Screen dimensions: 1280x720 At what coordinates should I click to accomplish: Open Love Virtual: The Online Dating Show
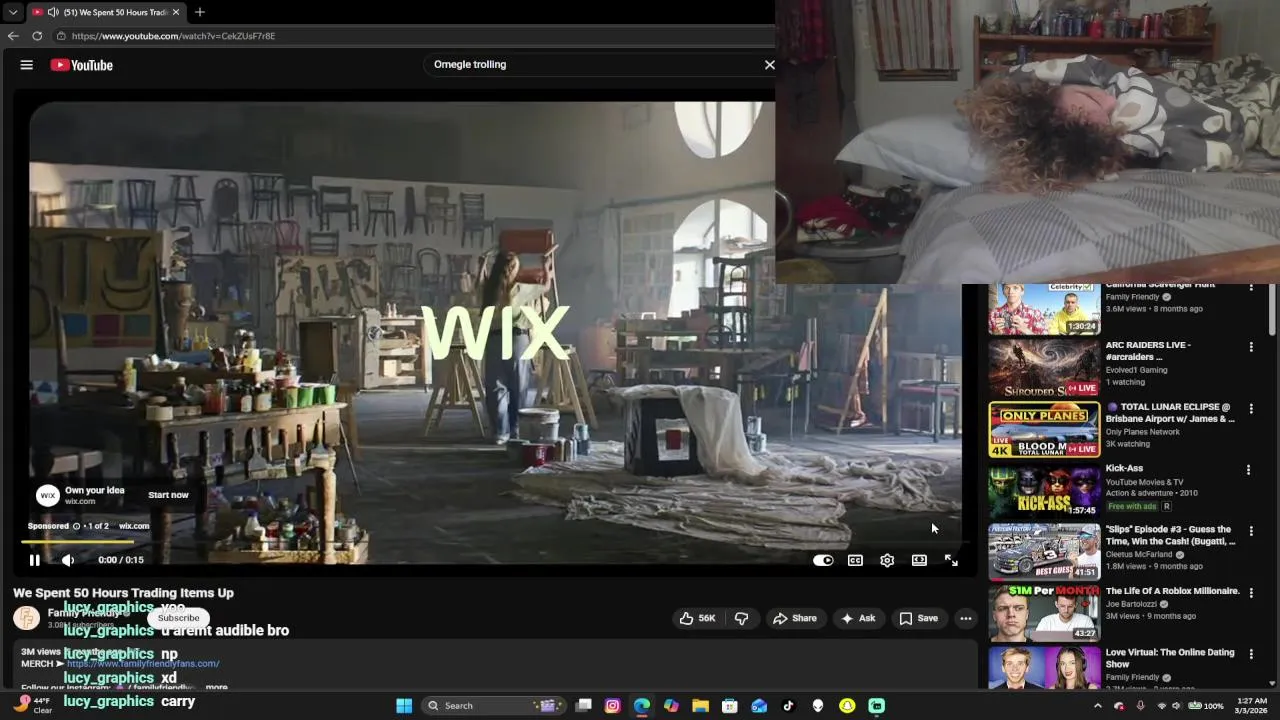pyautogui.click(x=1170, y=658)
